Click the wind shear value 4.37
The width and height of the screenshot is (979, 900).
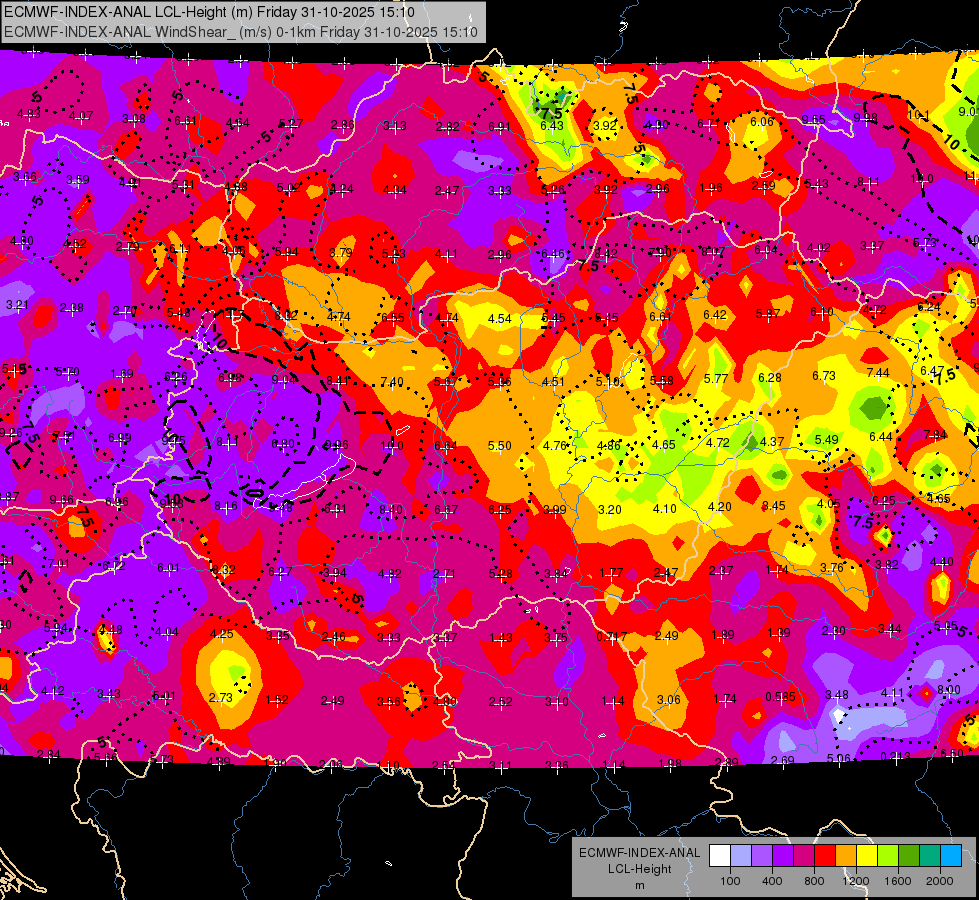pyautogui.click(x=772, y=441)
